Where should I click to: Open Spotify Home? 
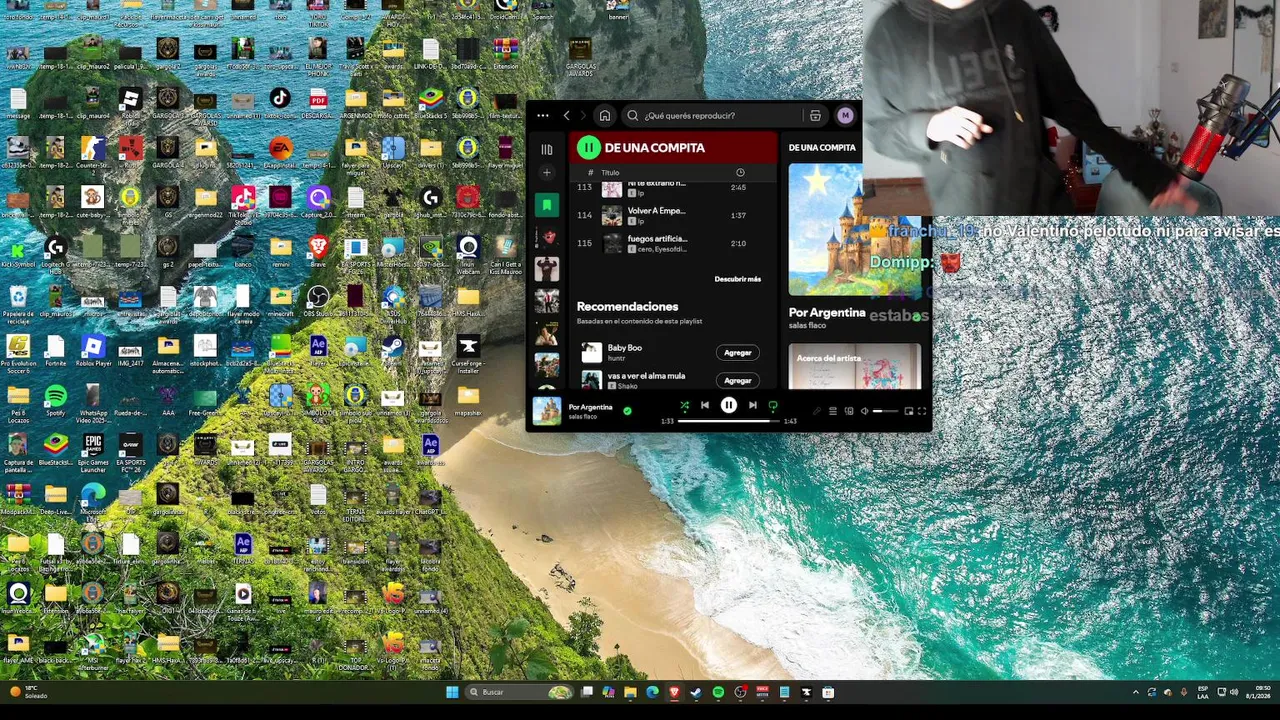pos(604,116)
